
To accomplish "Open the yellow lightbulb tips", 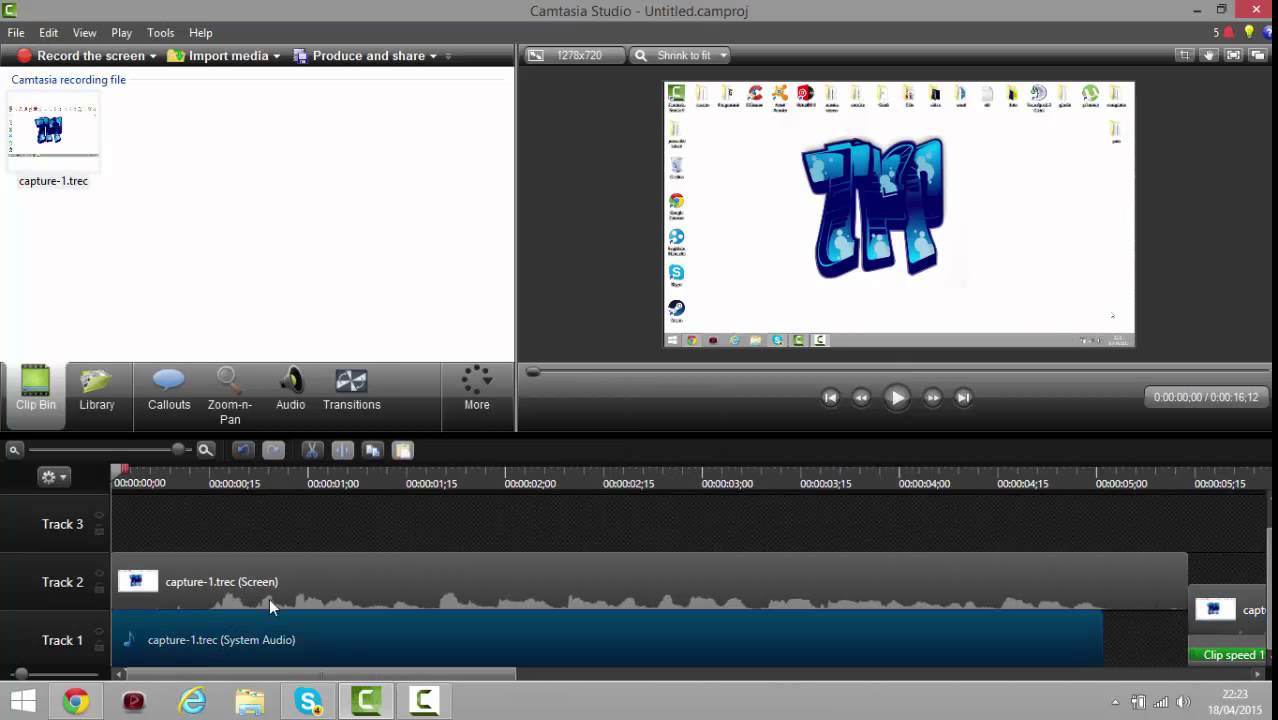I will (1249, 32).
